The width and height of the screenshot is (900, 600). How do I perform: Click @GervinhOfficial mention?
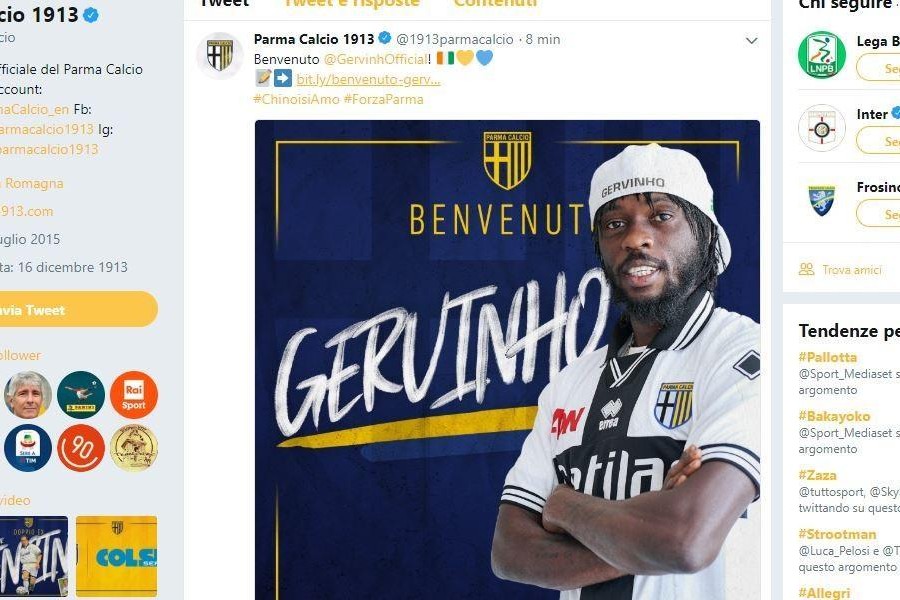(x=375, y=59)
